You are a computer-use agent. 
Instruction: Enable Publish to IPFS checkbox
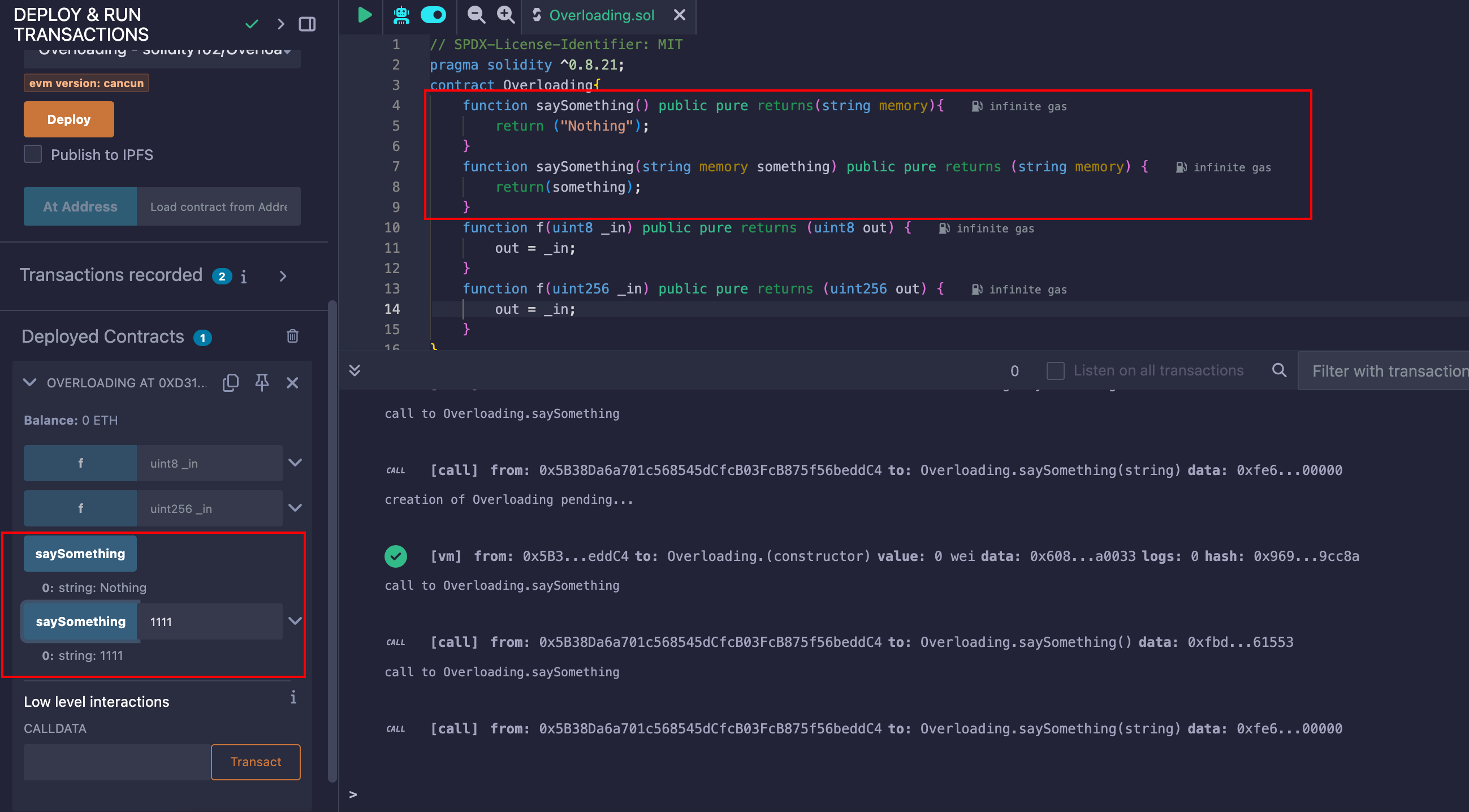pyautogui.click(x=33, y=154)
